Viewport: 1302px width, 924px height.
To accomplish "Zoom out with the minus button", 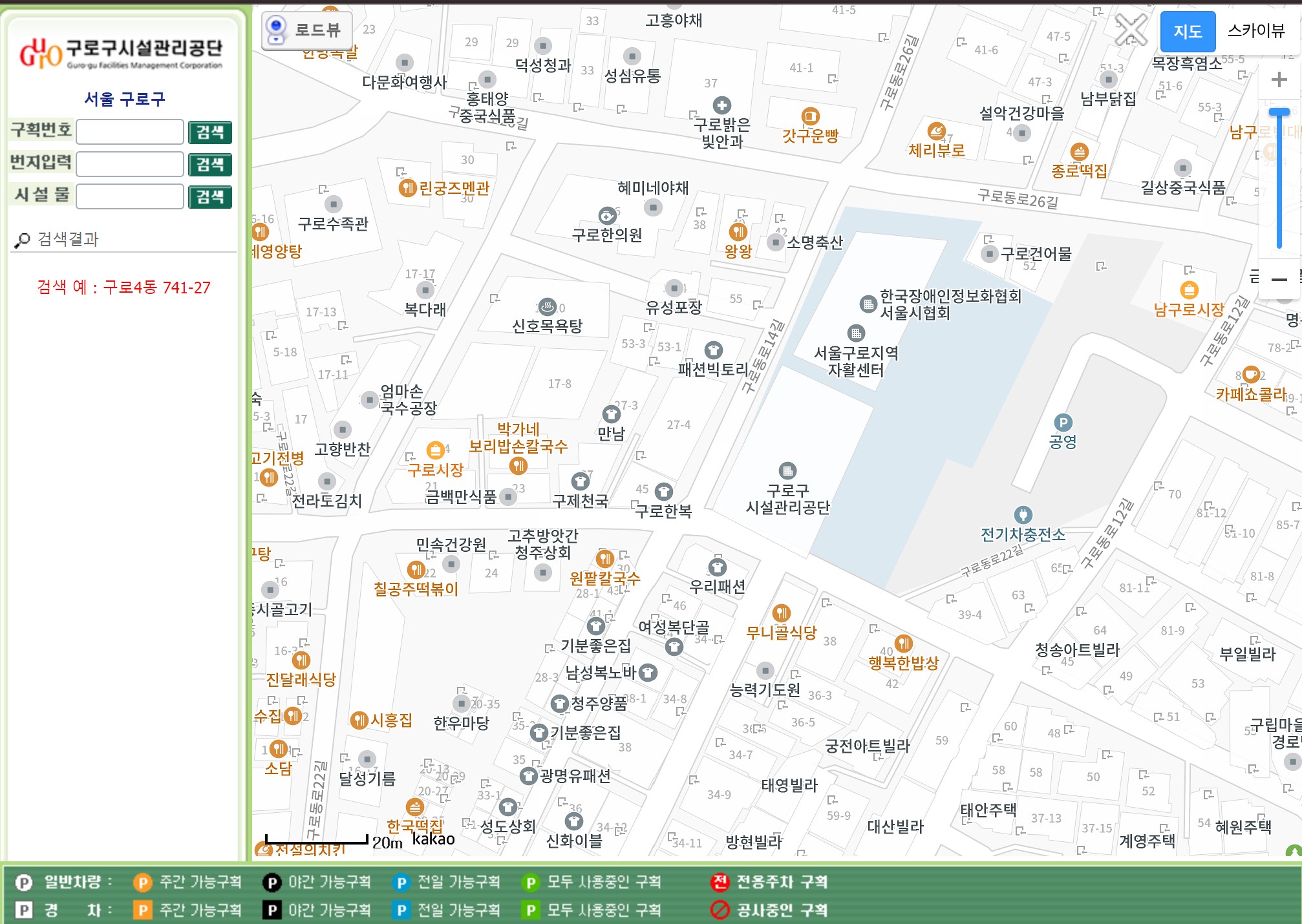I will [x=1279, y=280].
